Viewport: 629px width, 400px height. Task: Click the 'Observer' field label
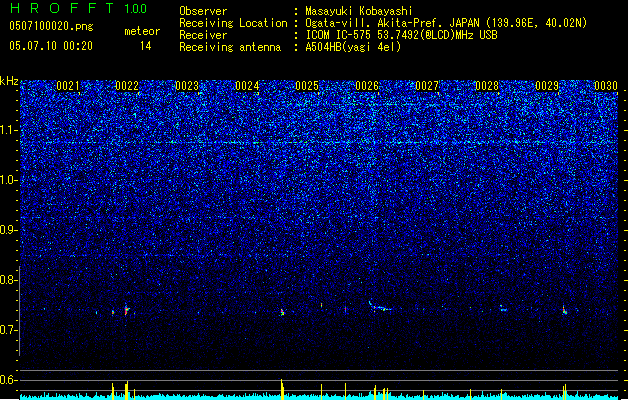coord(203,11)
